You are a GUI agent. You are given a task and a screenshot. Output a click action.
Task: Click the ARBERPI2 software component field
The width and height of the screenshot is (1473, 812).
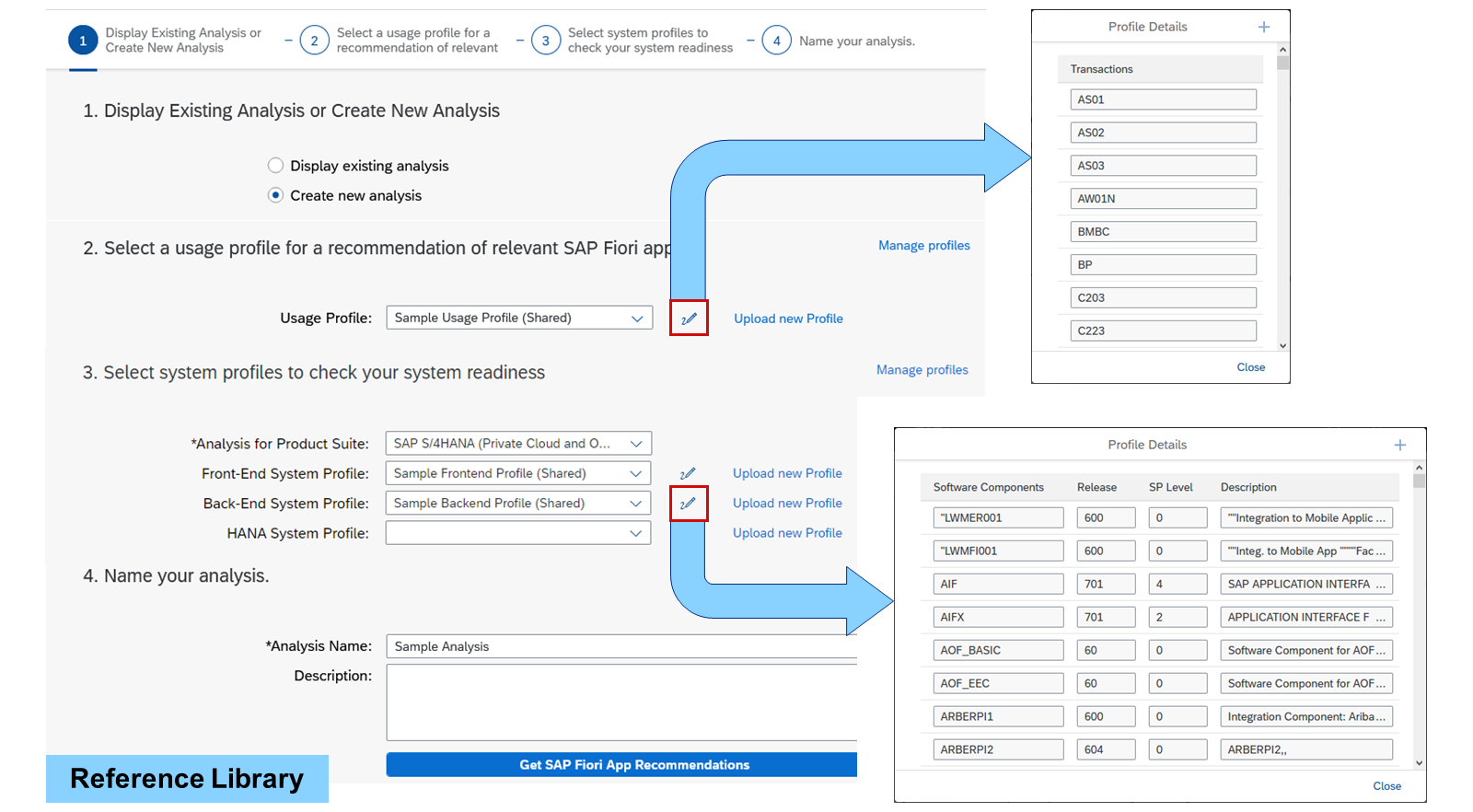(x=999, y=749)
